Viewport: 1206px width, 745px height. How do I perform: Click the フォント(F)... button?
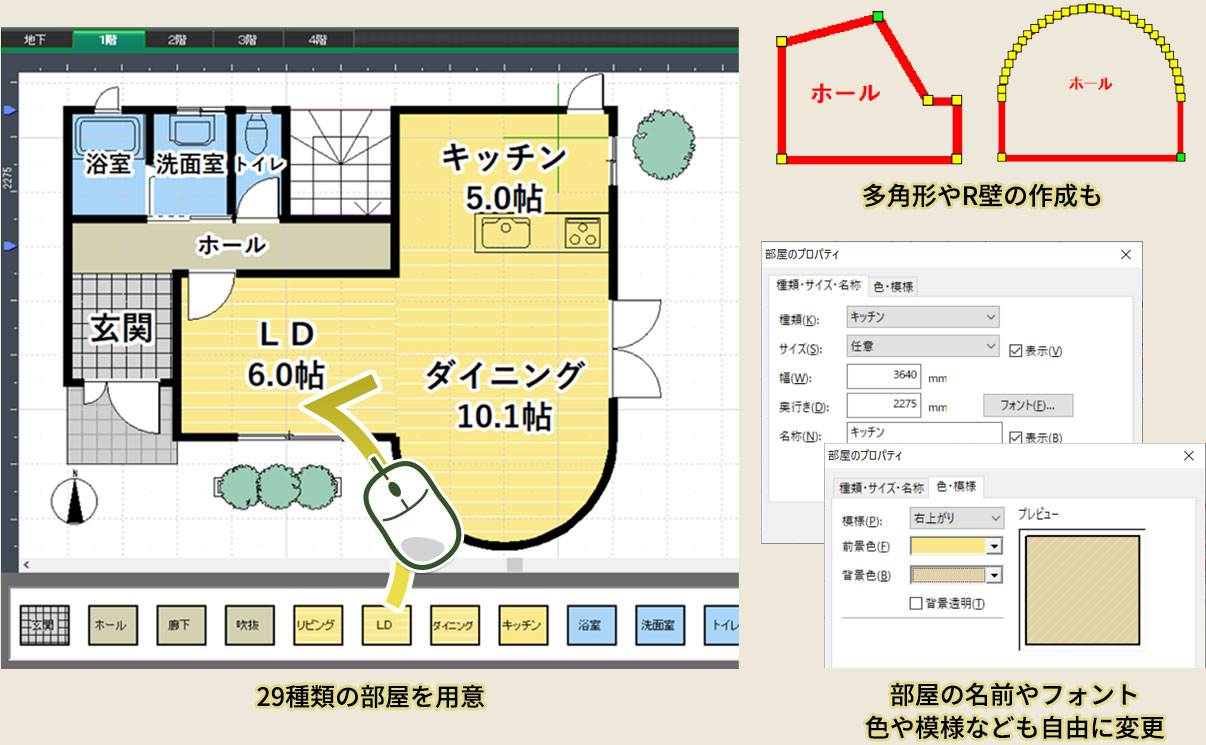(1028, 405)
